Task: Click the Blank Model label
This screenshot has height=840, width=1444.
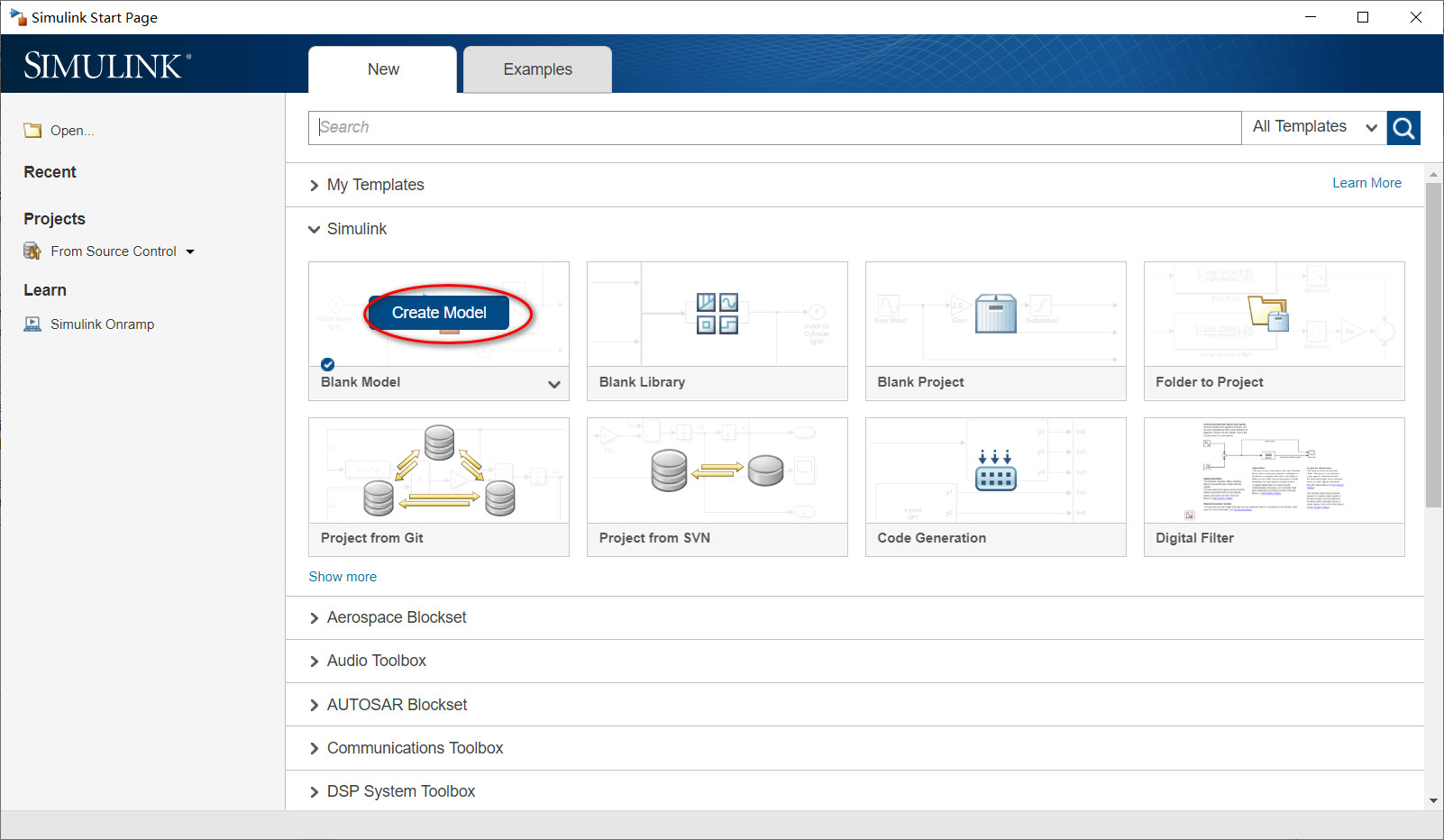Action: [361, 382]
